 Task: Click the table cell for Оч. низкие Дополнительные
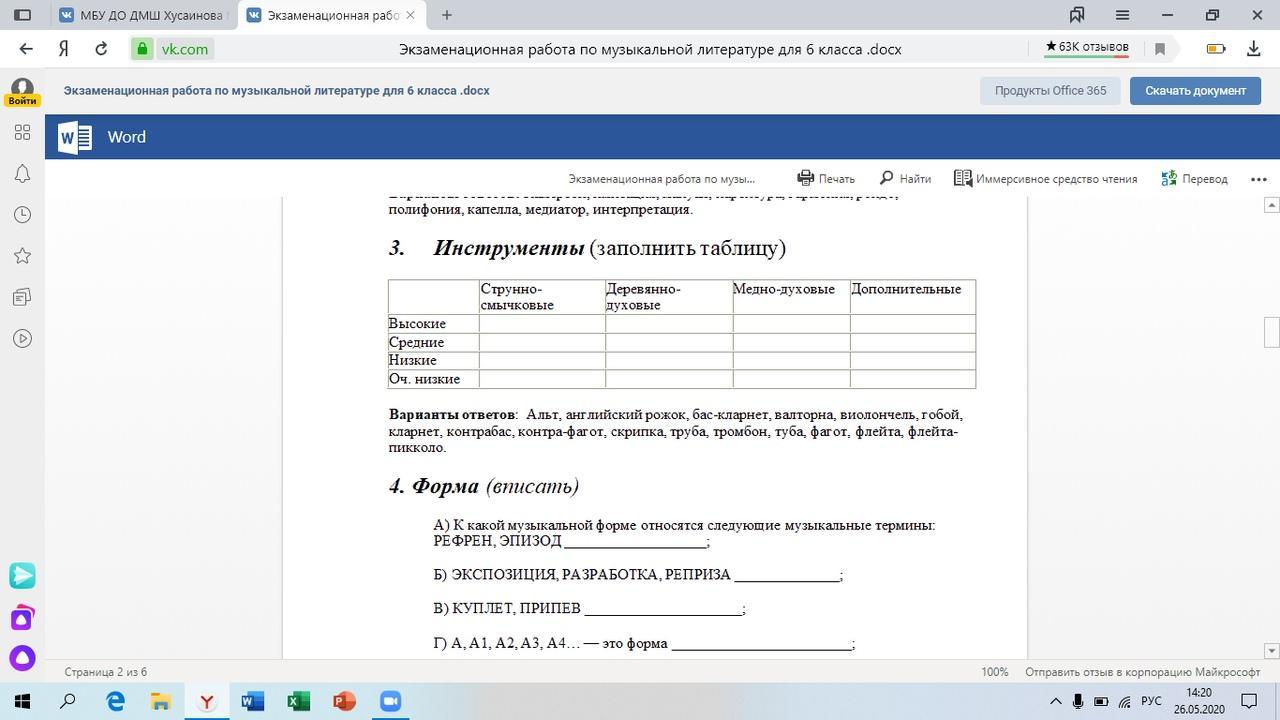click(913, 379)
